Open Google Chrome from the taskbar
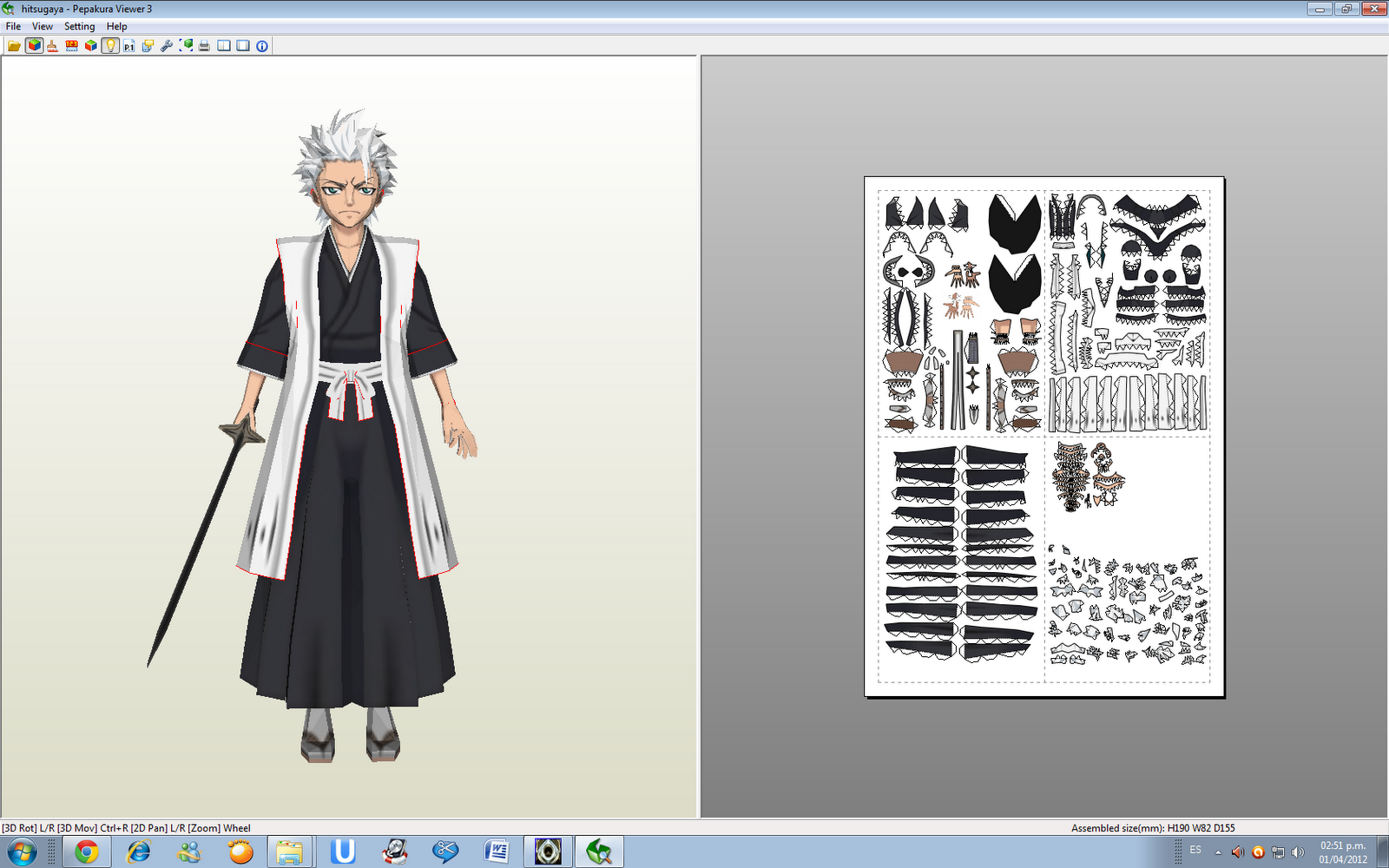Image resolution: width=1389 pixels, height=868 pixels. click(87, 851)
